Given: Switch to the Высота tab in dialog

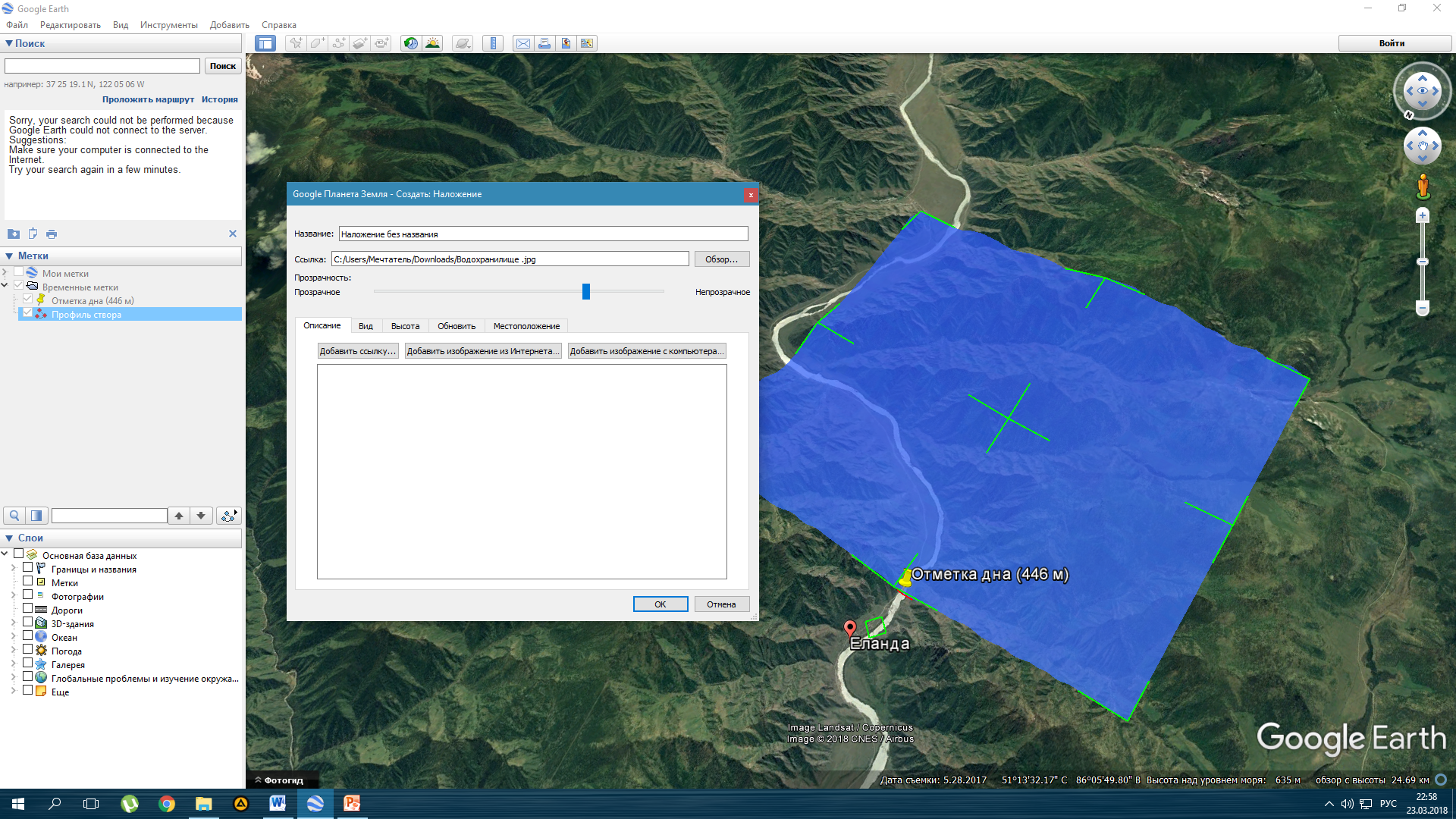Looking at the screenshot, I should [405, 326].
